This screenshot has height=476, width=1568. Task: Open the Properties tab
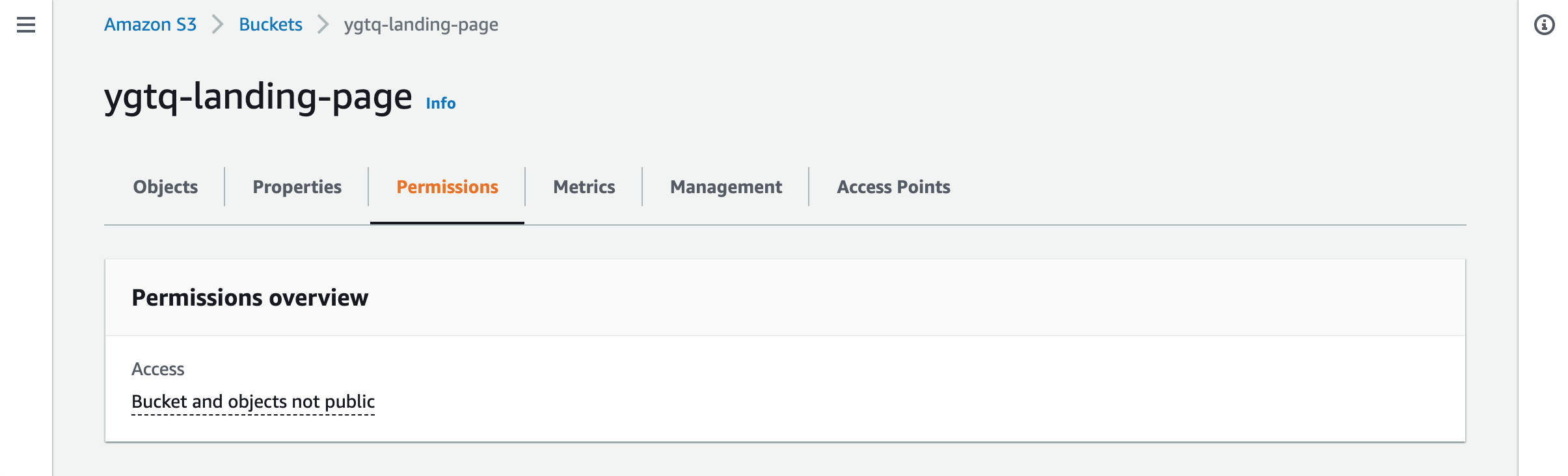pyautogui.click(x=297, y=187)
